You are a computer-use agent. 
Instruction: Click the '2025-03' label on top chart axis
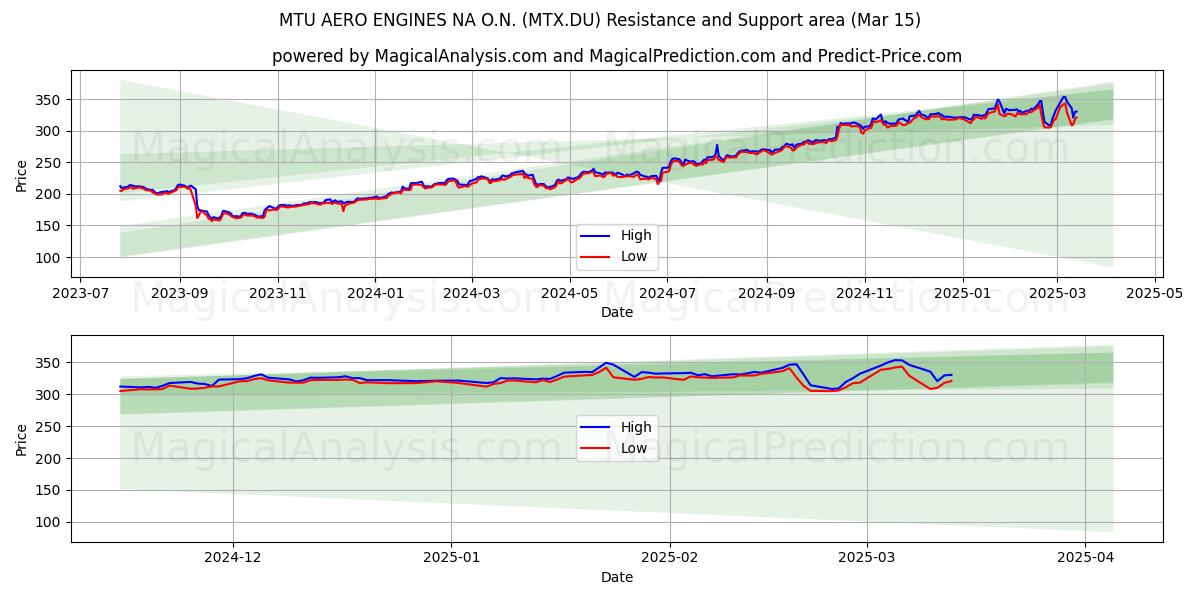click(1056, 294)
